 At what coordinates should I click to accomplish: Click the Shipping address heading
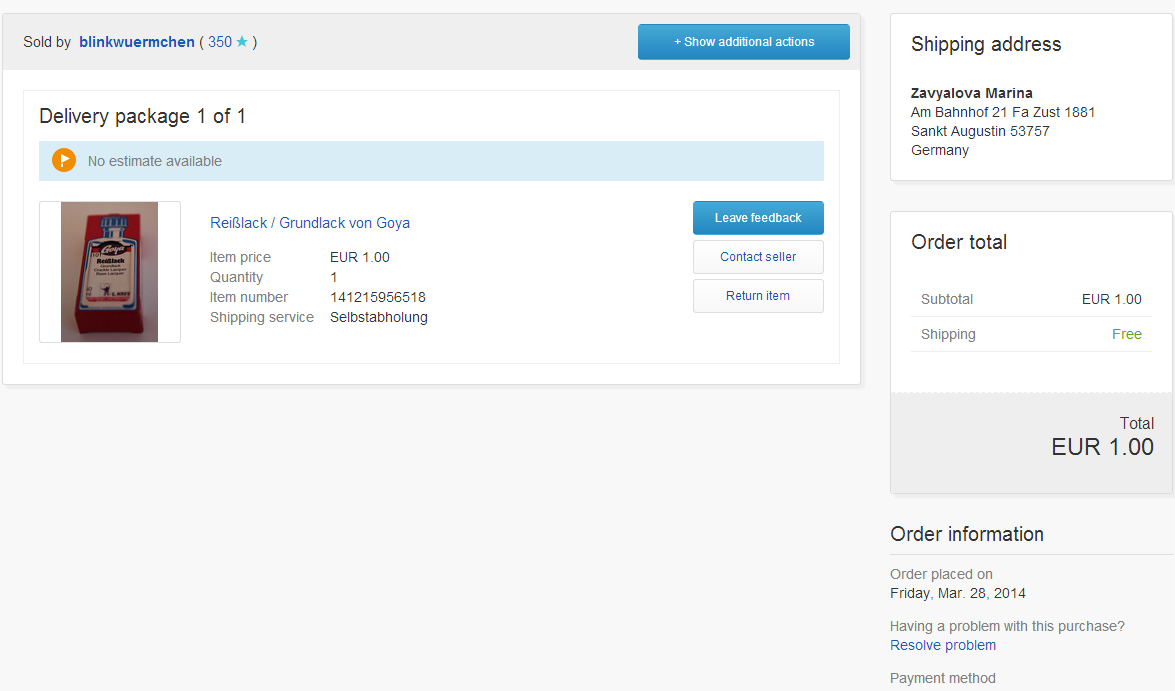click(x=986, y=44)
